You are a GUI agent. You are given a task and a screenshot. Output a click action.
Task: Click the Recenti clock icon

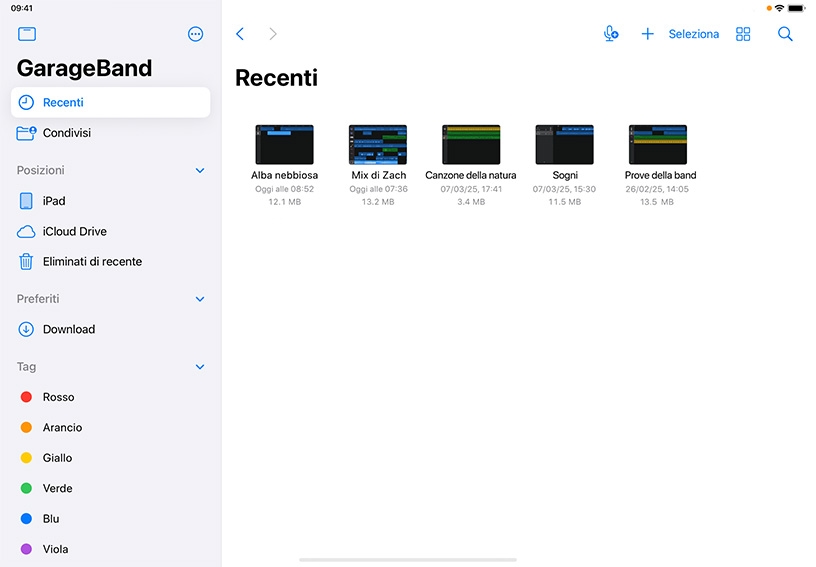click(x=26, y=102)
